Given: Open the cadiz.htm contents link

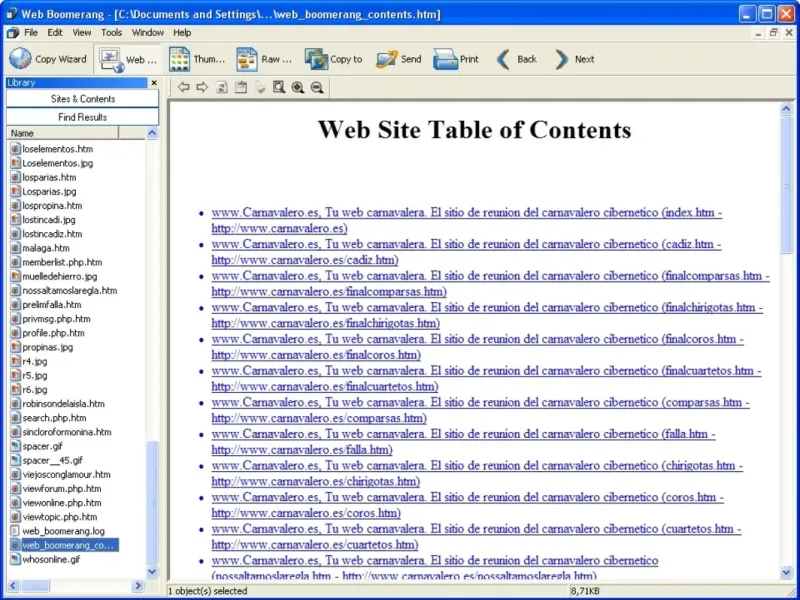Looking at the screenshot, I should click(x=466, y=252).
